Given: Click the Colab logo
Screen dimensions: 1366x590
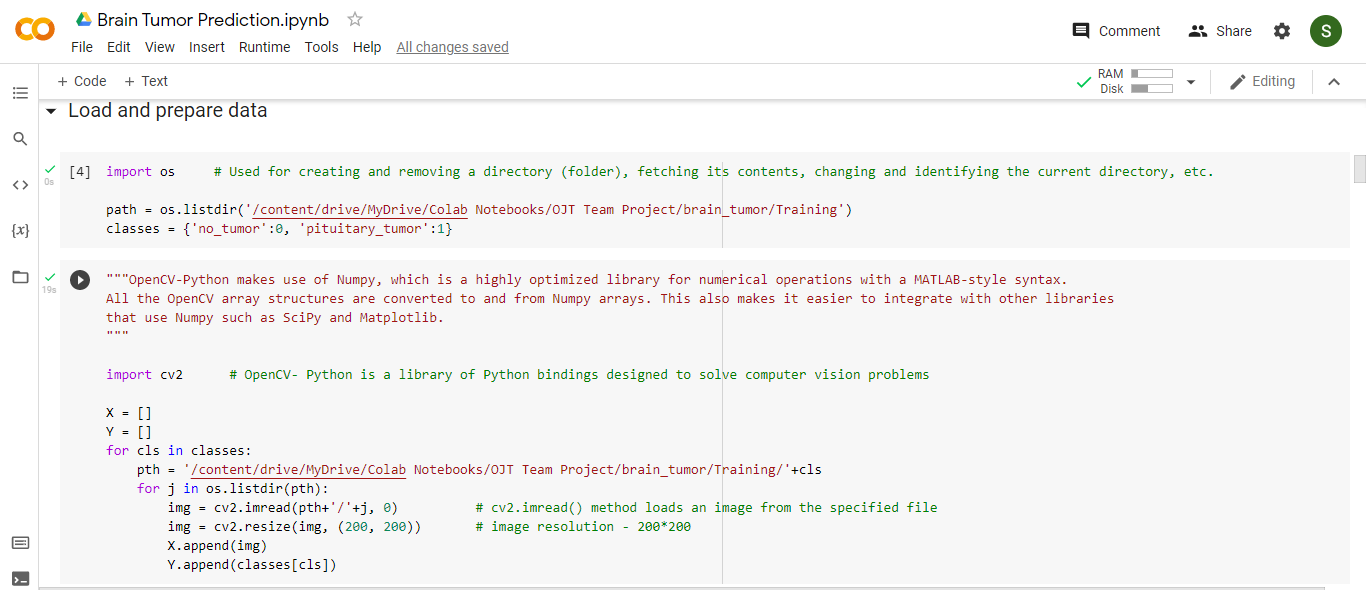Looking at the screenshot, I should click(x=35, y=30).
